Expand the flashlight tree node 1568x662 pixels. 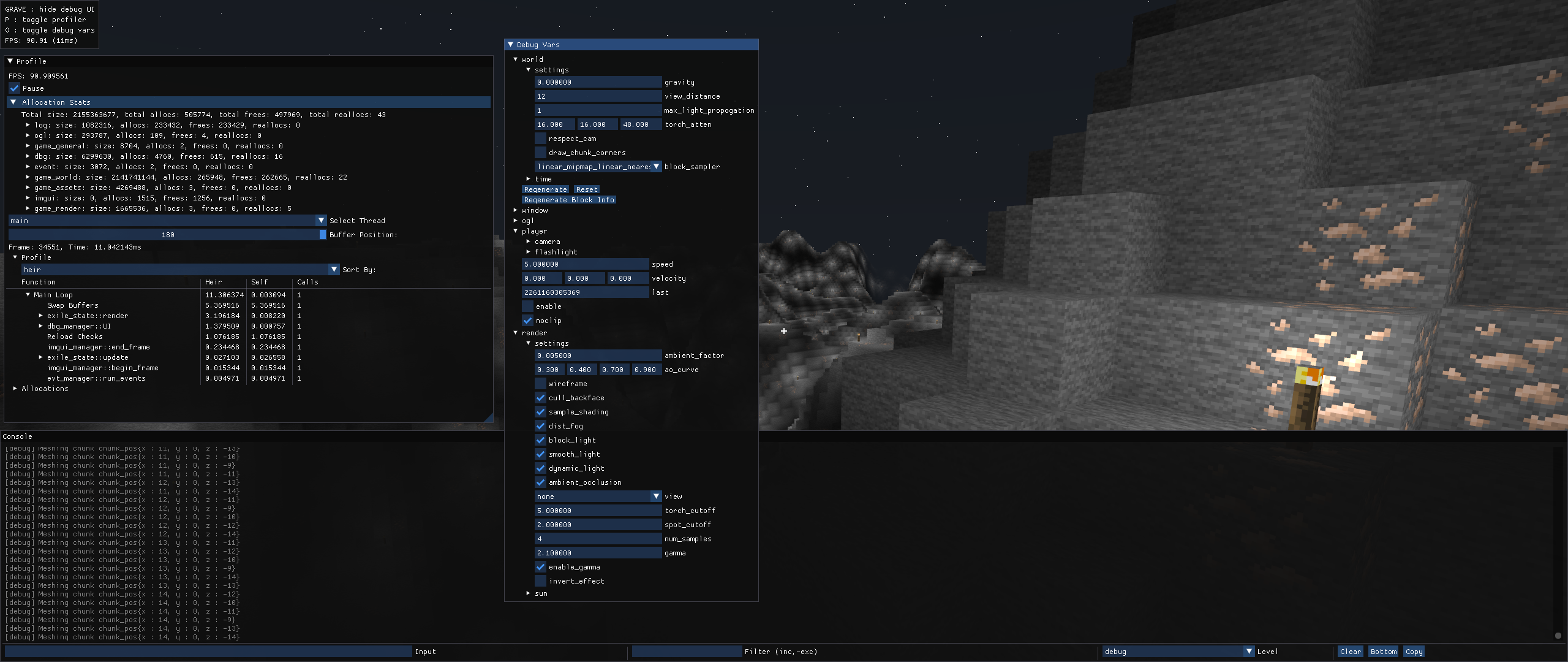click(x=528, y=252)
